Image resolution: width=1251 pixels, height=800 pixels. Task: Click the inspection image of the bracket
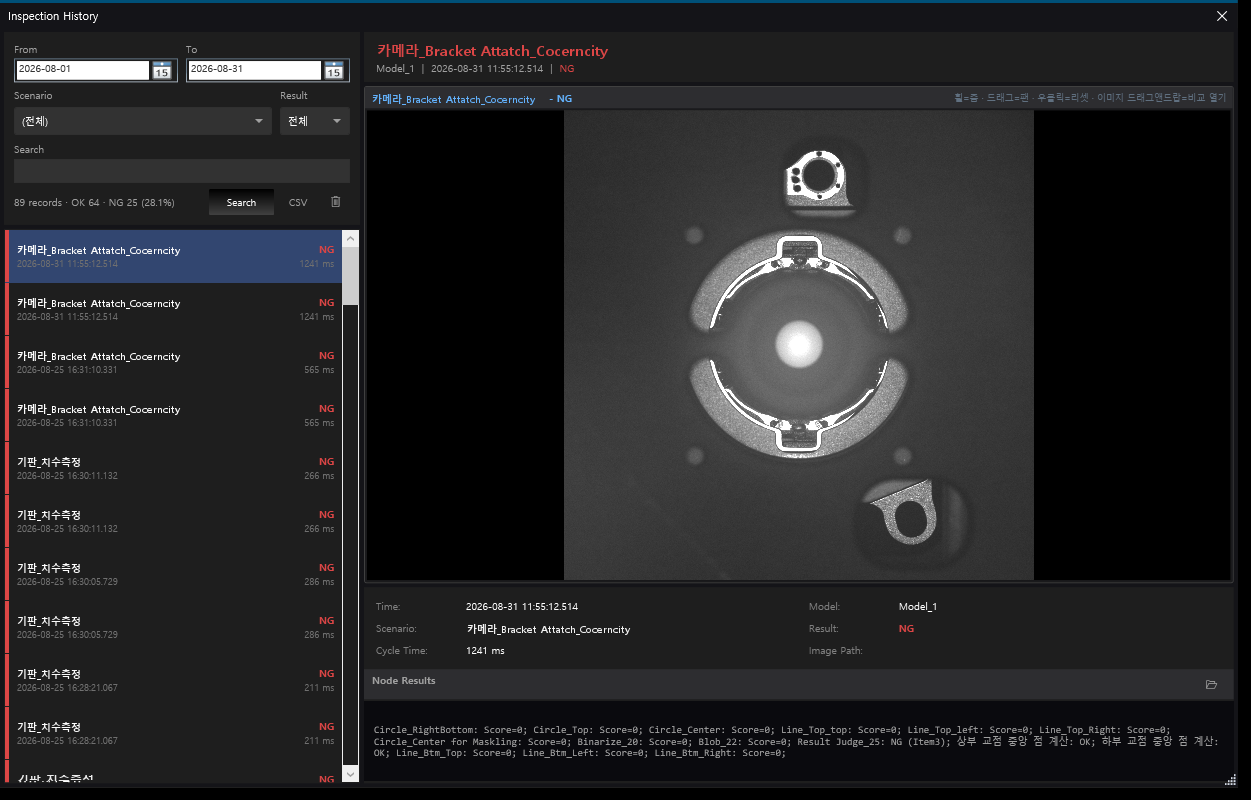pos(799,345)
